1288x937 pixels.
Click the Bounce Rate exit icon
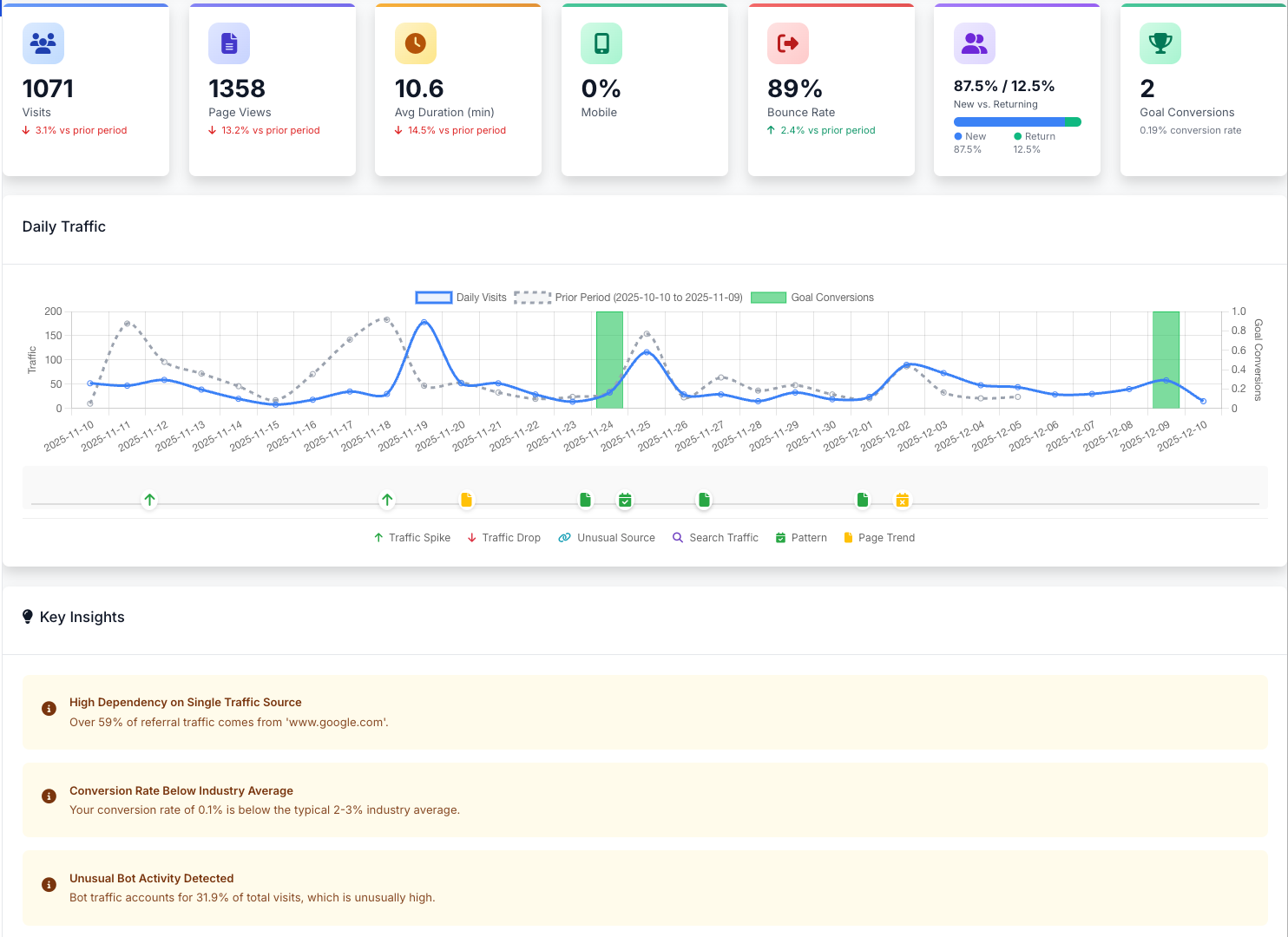788,43
